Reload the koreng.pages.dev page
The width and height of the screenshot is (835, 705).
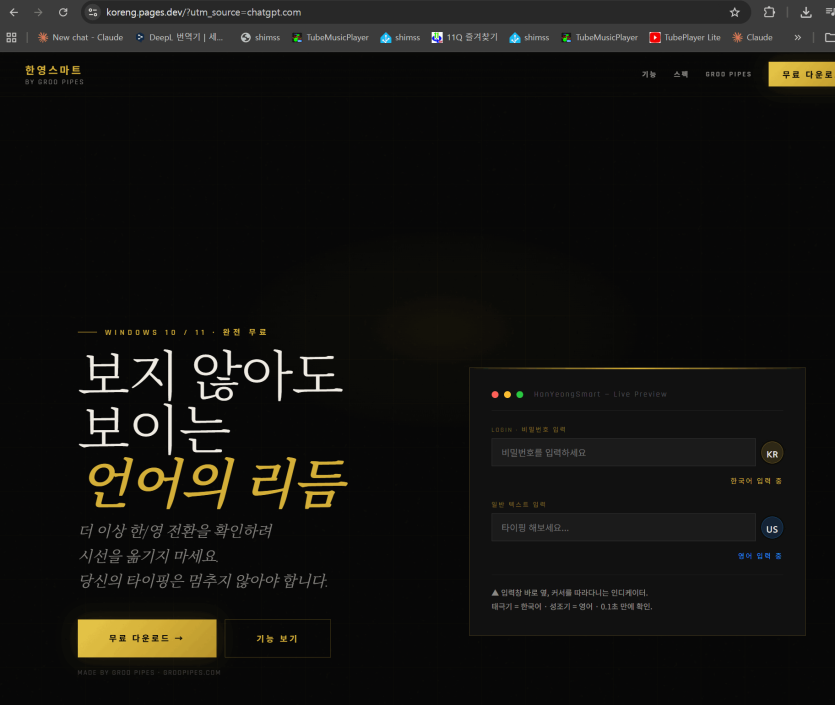point(63,12)
